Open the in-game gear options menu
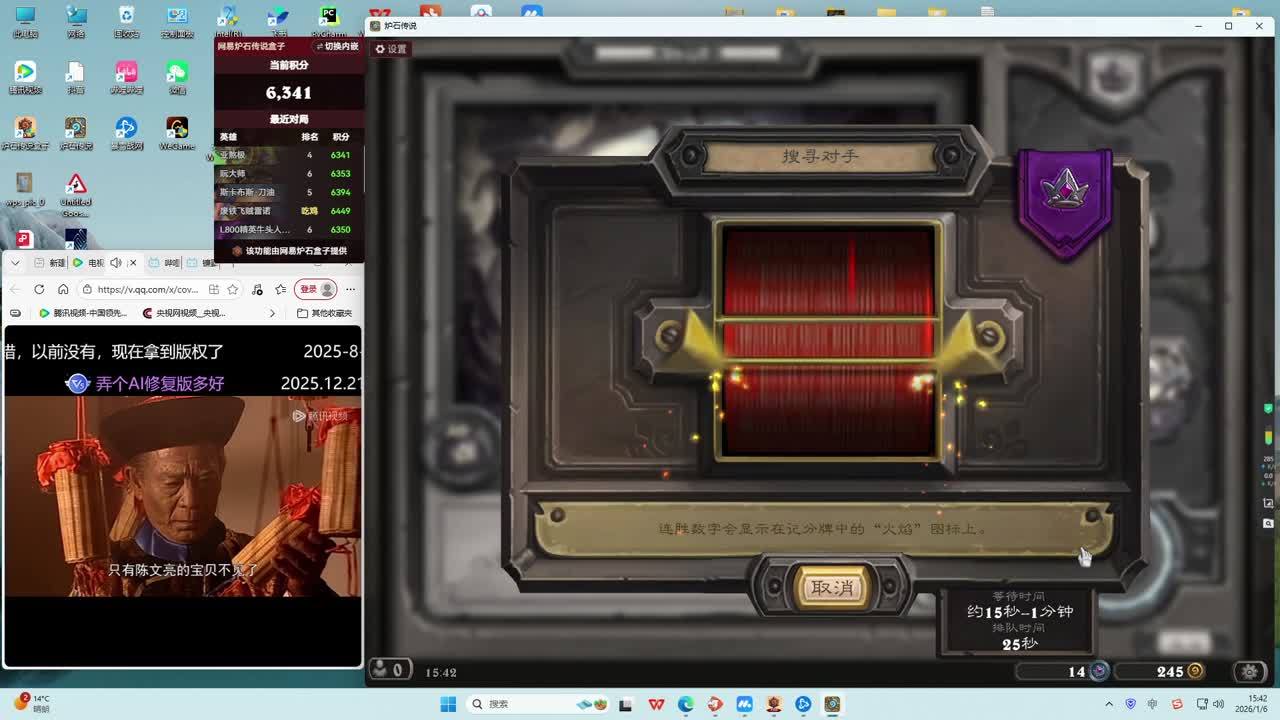The width and height of the screenshot is (1280, 720). pos(1249,672)
